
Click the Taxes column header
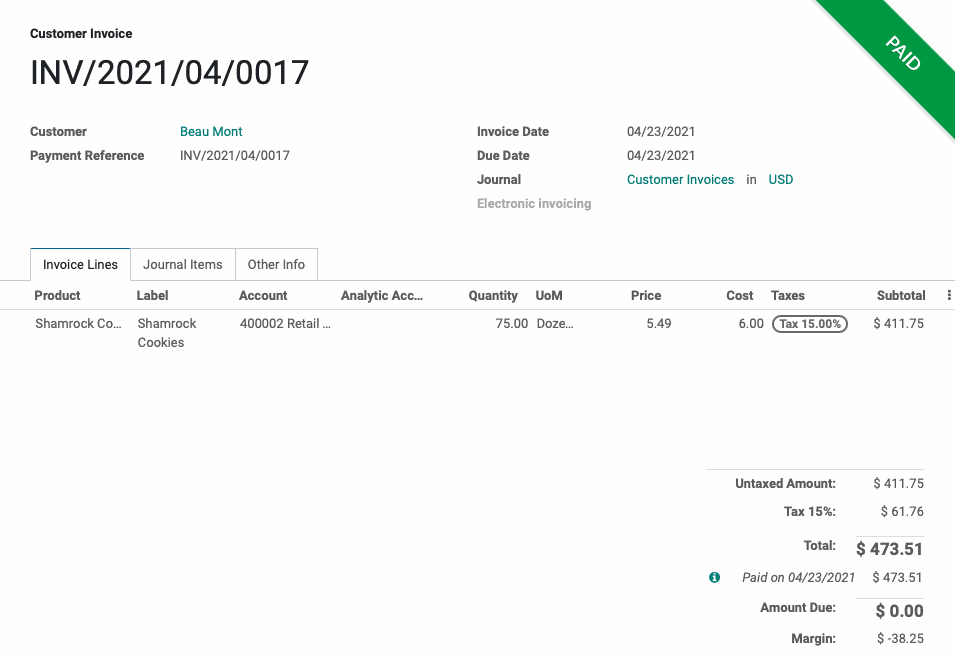(x=788, y=295)
